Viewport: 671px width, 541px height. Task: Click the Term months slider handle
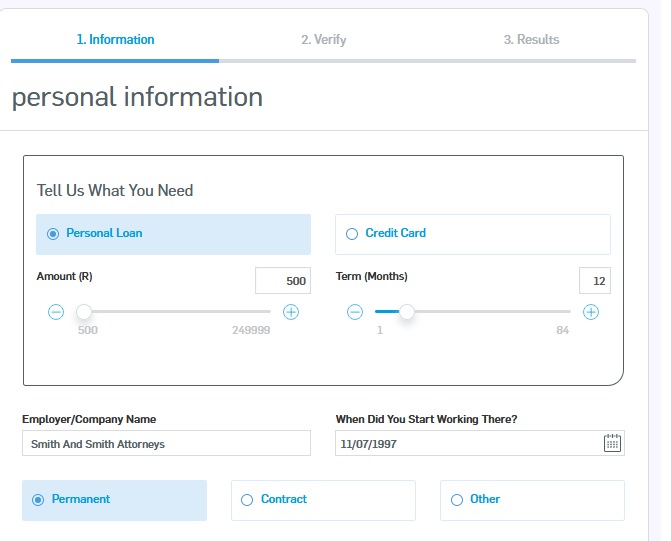[406, 312]
